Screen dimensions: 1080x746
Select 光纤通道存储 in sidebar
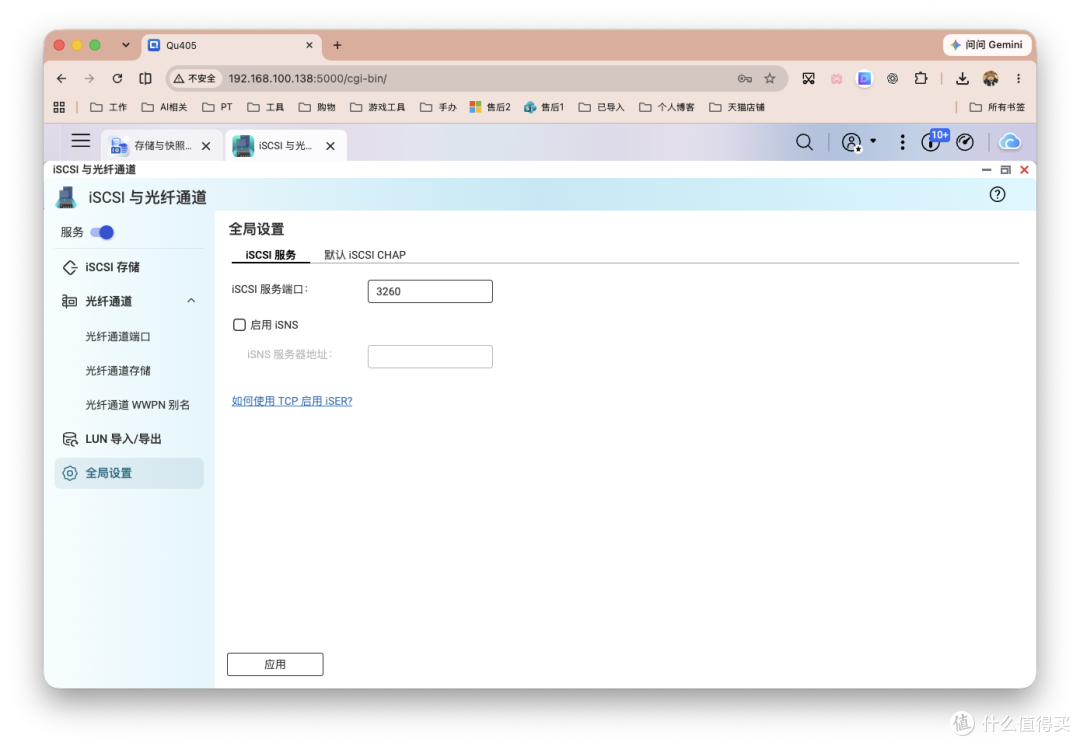coord(118,371)
